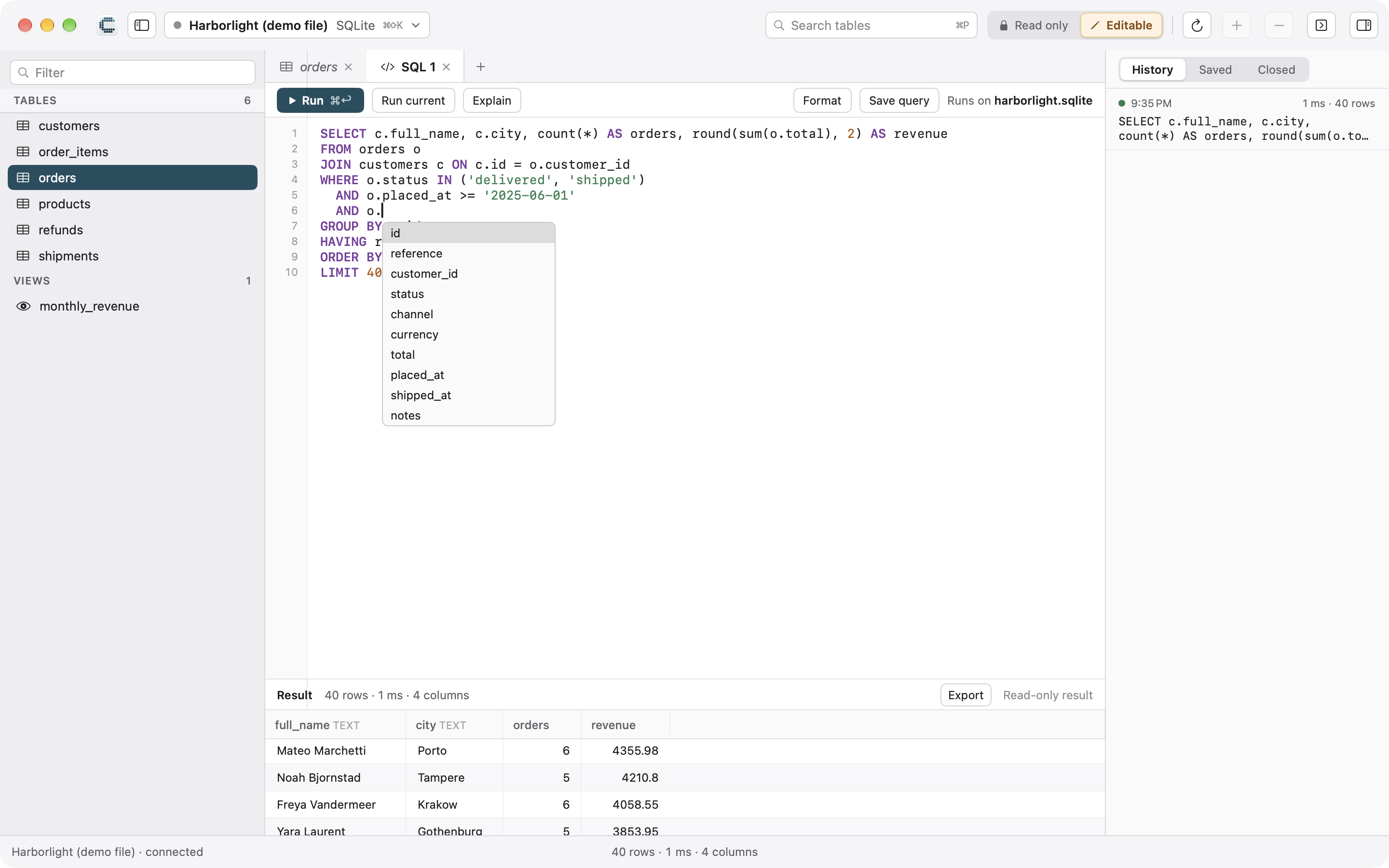The height and width of the screenshot is (868, 1389).
Task: Open the order_items table
Action: (x=133, y=151)
